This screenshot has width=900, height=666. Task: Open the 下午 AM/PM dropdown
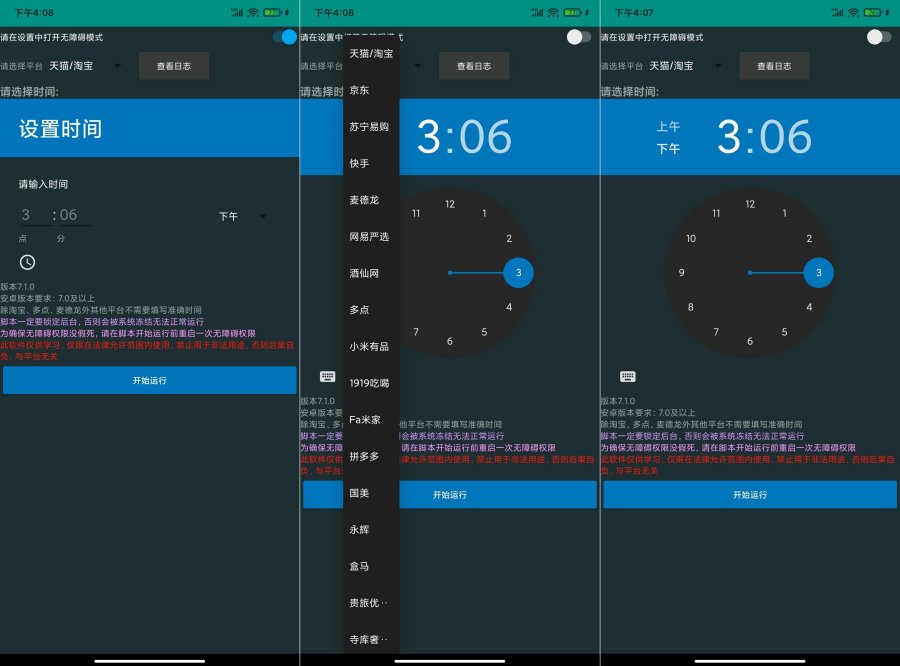tap(243, 216)
